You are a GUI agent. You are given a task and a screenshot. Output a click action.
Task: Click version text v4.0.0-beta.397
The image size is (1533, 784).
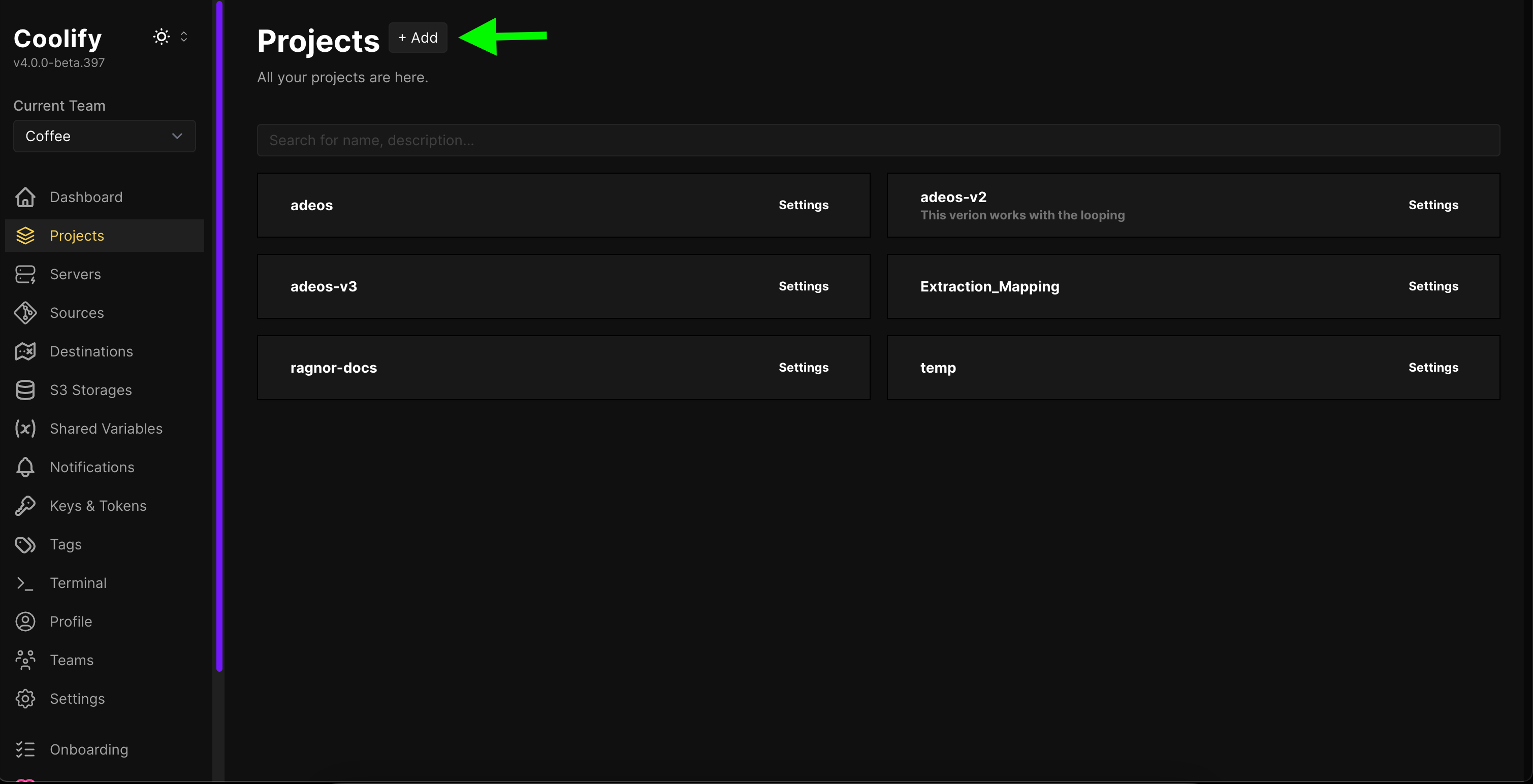click(x=59, y=63)
